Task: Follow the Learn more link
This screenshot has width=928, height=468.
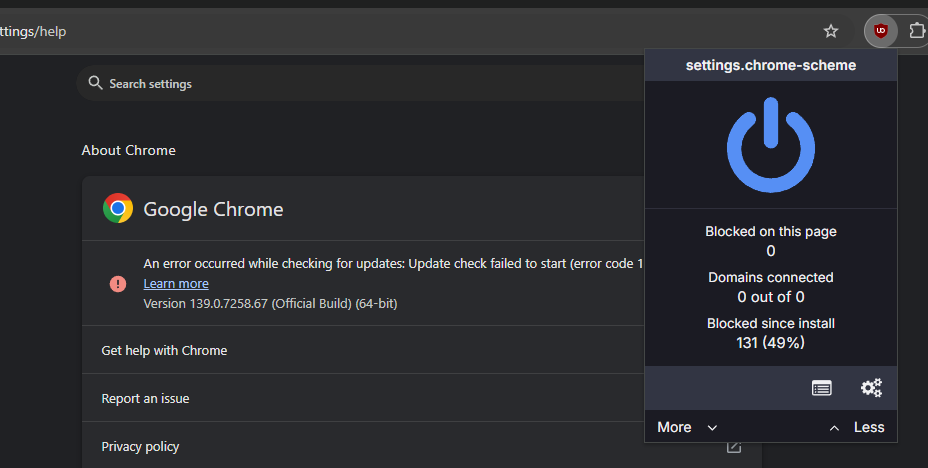Action: click(176, 284)
